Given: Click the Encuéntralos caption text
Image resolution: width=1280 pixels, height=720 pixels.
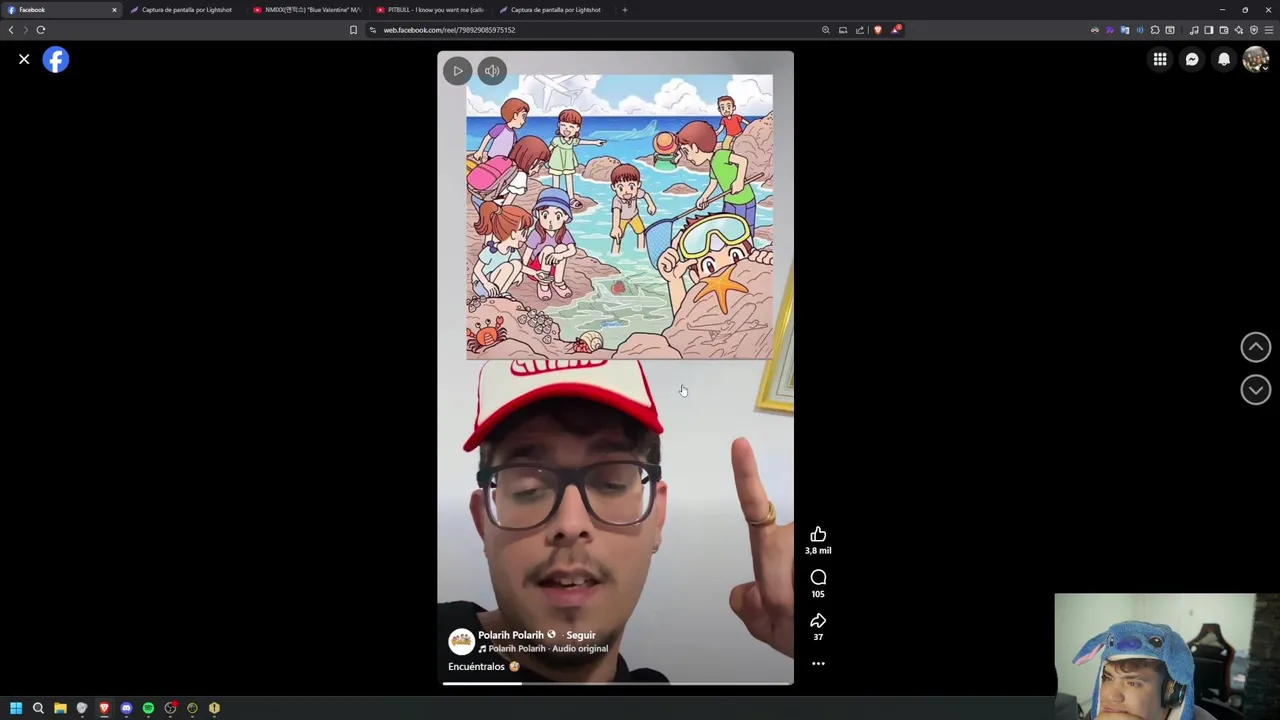Looking at the screenshot, I should 477,667.
